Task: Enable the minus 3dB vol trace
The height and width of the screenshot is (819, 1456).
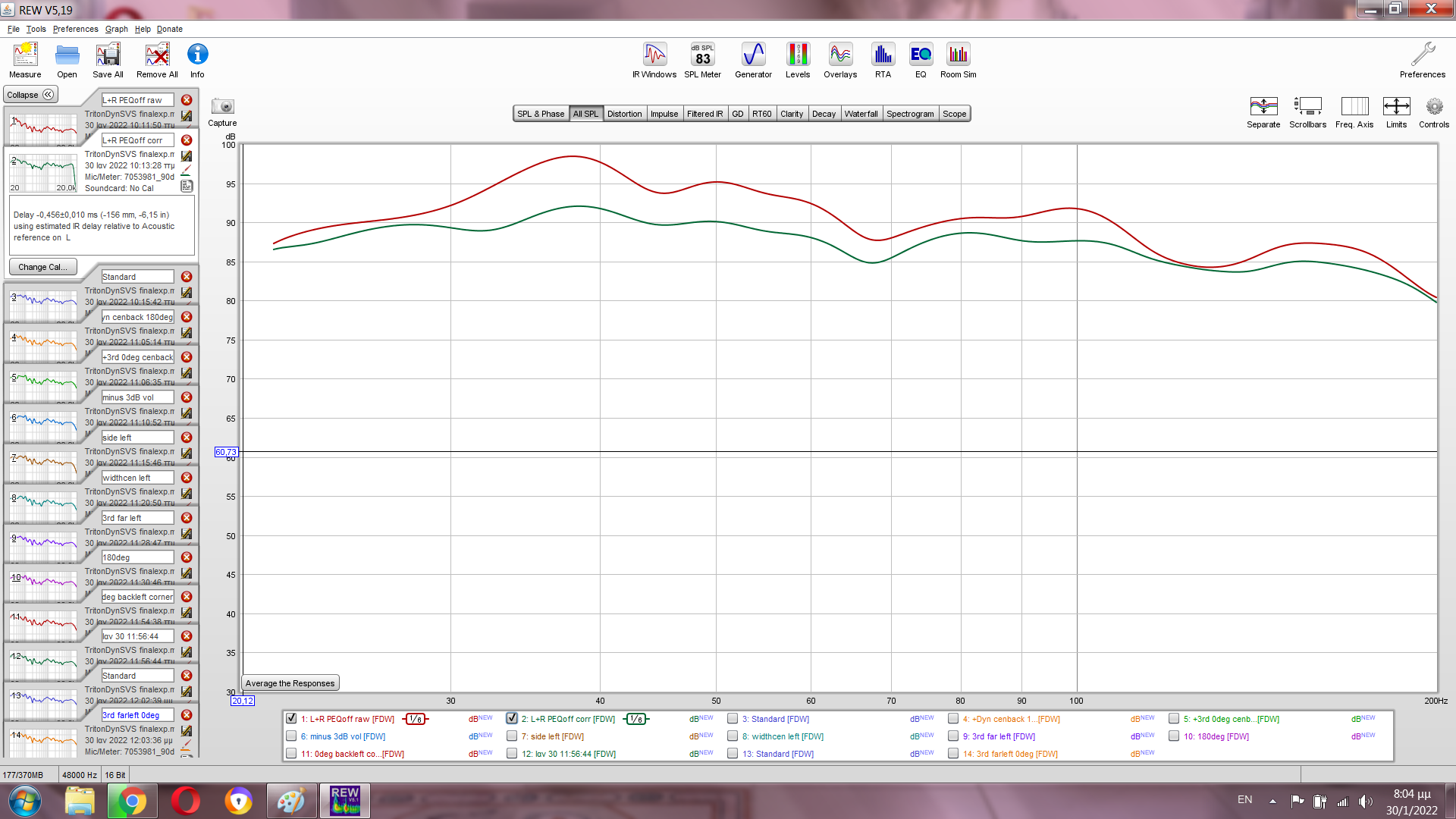Action: 291,736
